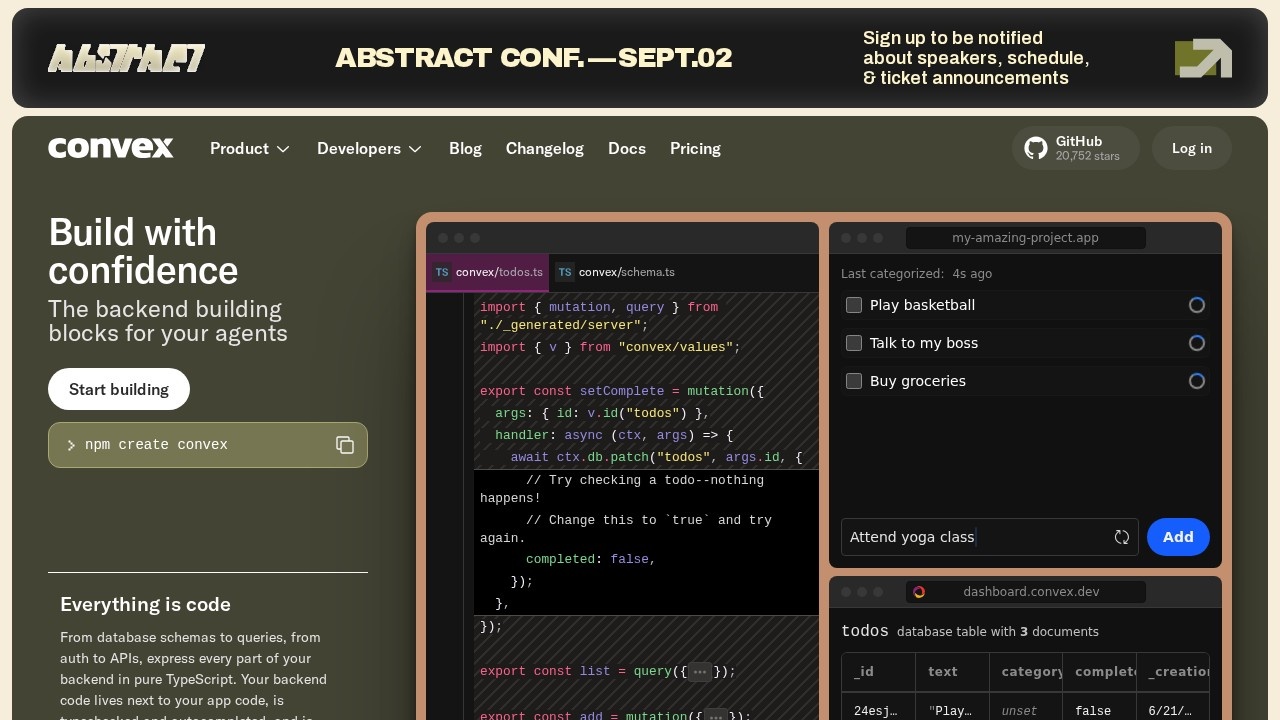Expand collapsed query code ellipsis

(700, 672)
